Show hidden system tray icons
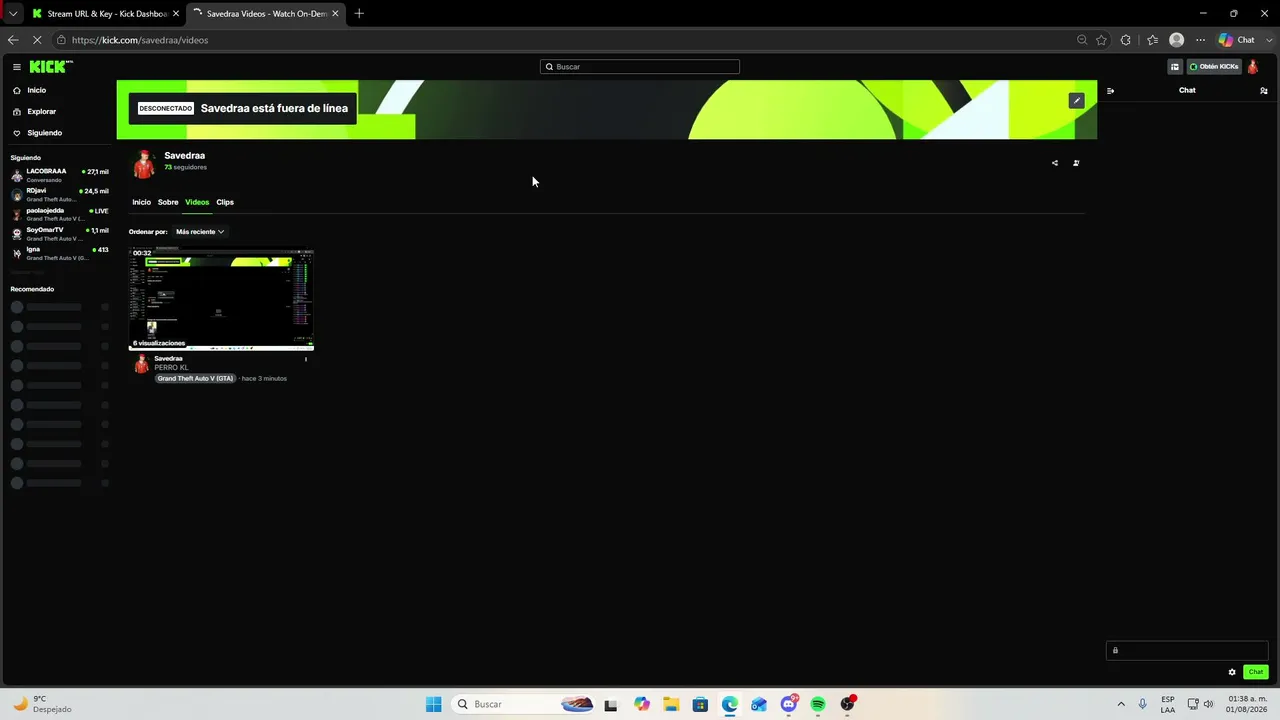 [x=1121, y=704]
